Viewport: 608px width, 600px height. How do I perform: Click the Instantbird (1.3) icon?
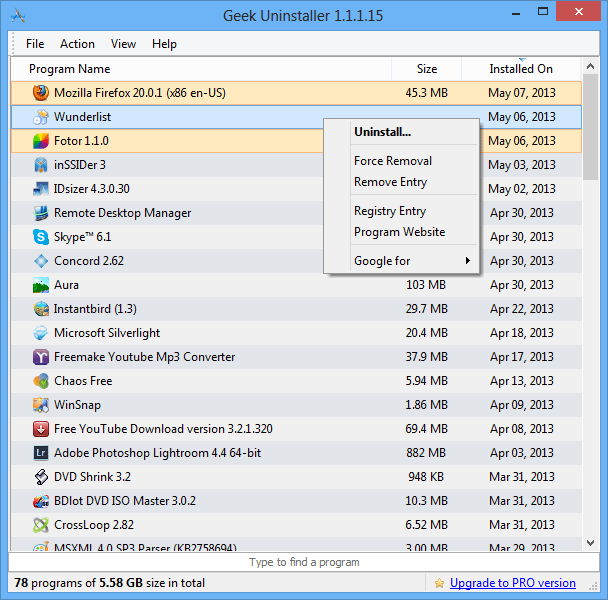point(41,309)
